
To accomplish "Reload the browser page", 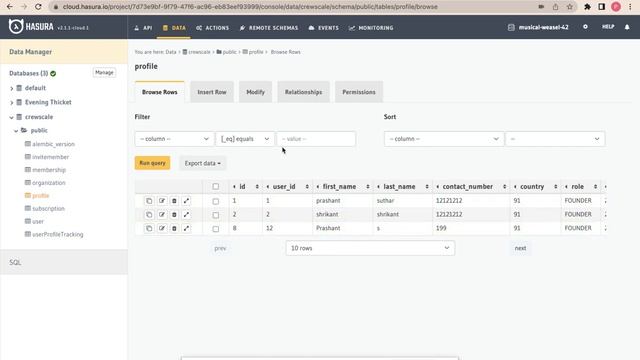I will (x=38, y=7).
